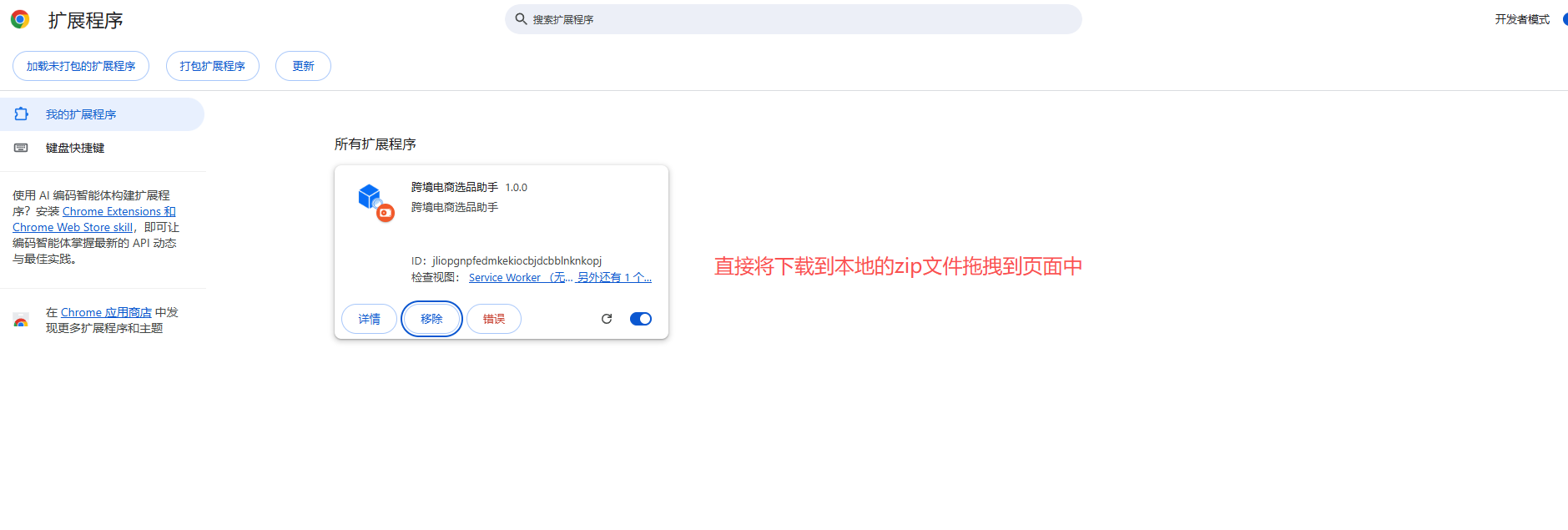Disable the 跨境电商选品助手 extension toggle
Image resolution: width=1568 pixels, height=530 pixels.
[641, 319]
